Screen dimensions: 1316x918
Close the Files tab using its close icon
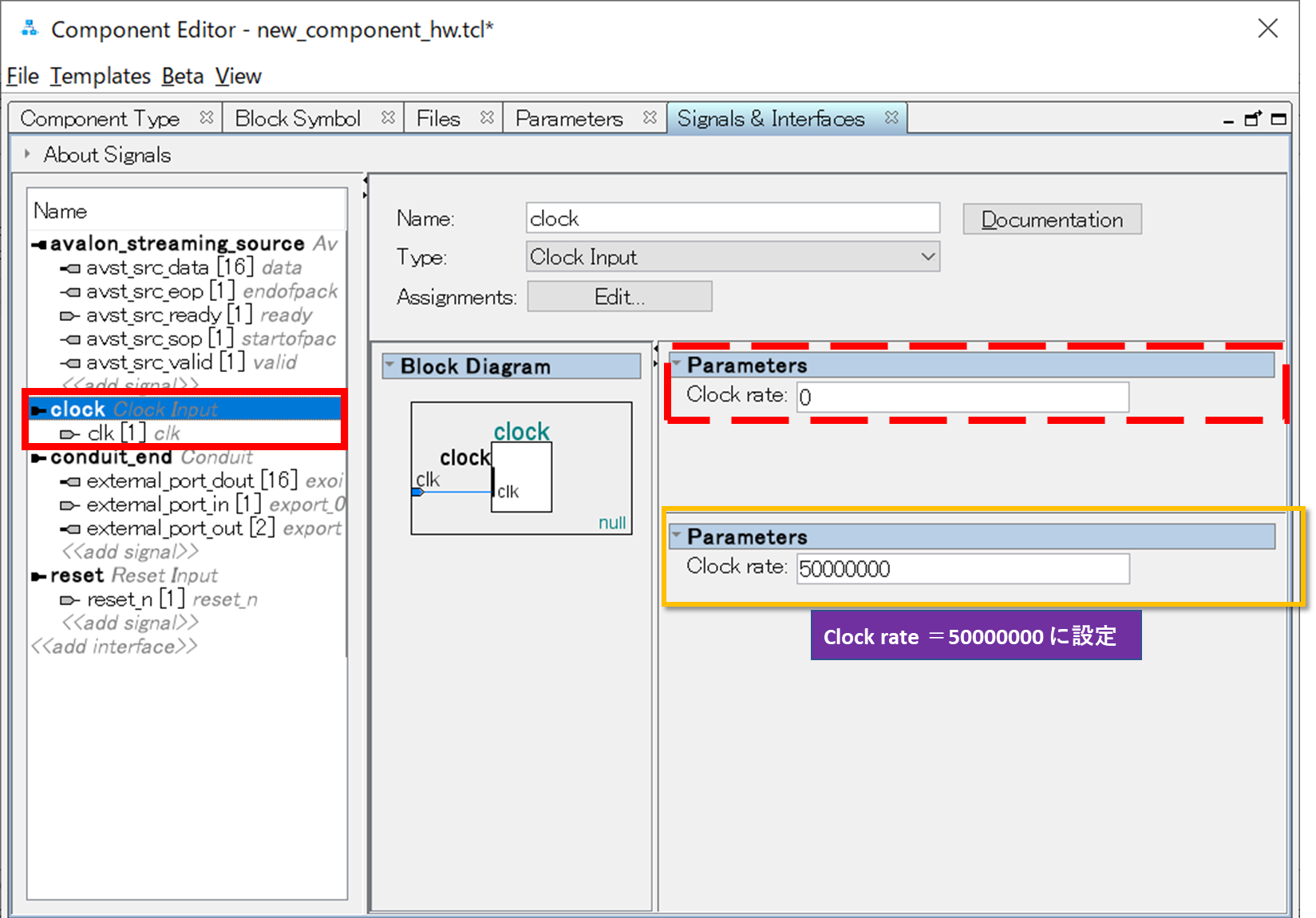[487, 117]
